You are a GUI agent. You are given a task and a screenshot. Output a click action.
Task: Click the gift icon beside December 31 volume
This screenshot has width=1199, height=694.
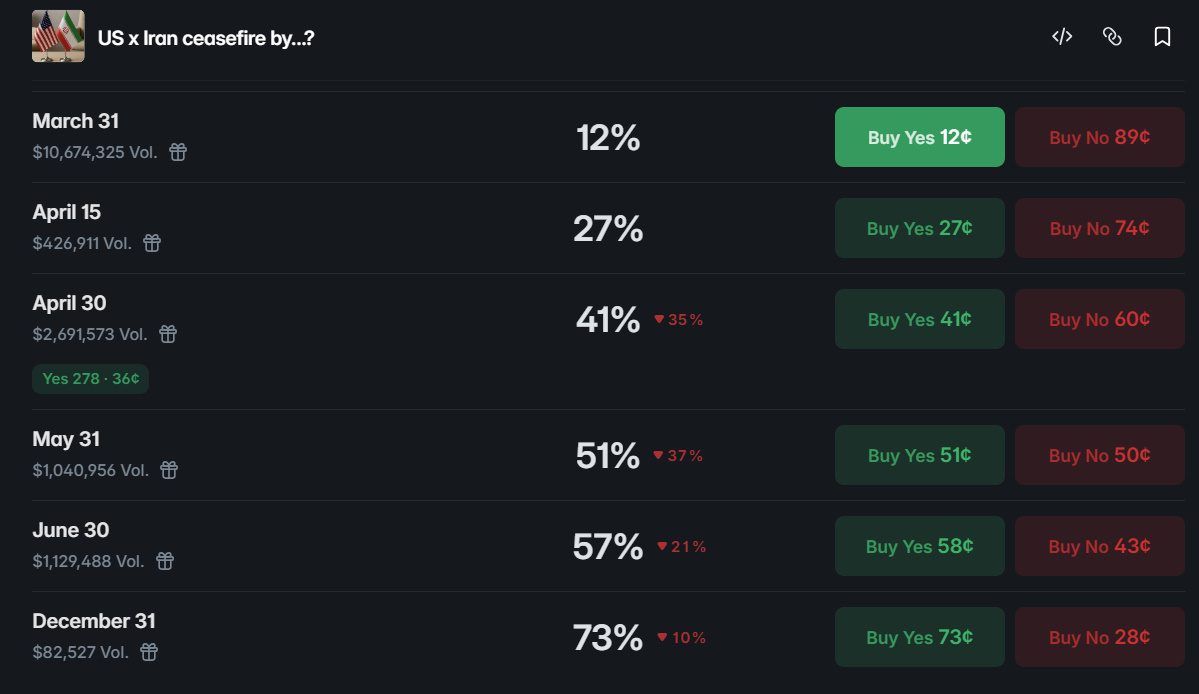click(x=149, y=652)
